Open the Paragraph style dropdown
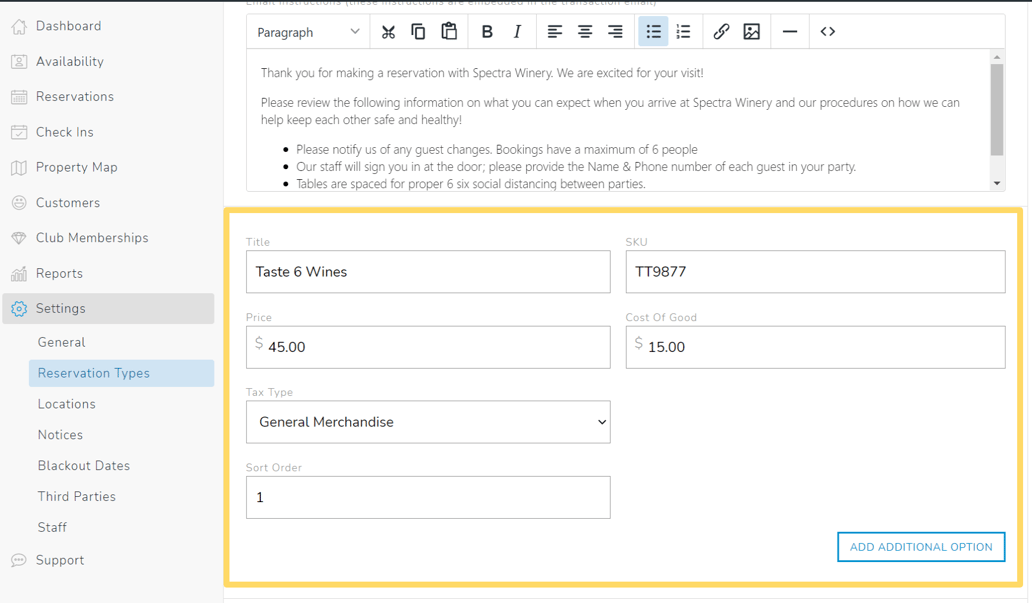The height and width of the screenshot is (603, 1032). pyautogui.click(x=307, y=31)
